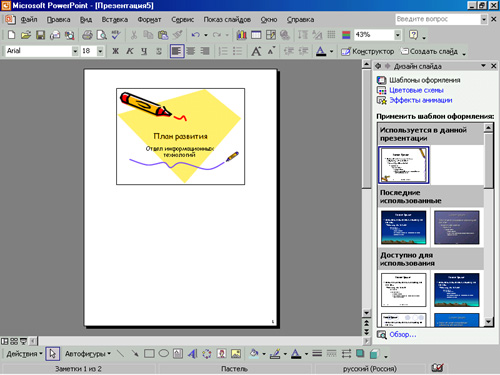Open the Дизайн слайда task pane dropdown arrow

click(483, 66)
